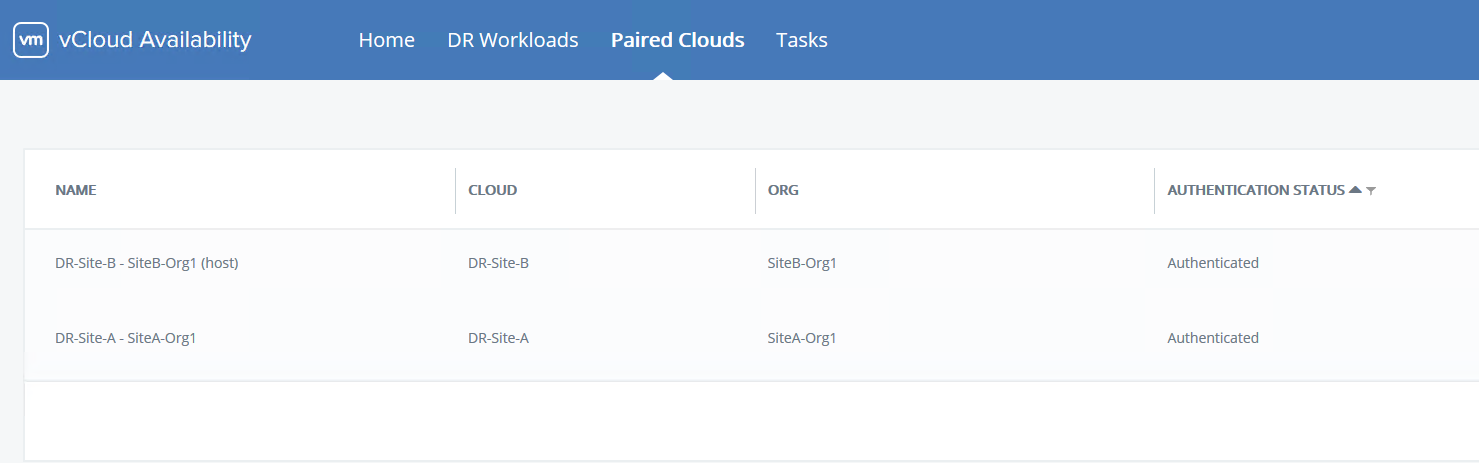Click the DR-Site-A cloud cell
The width and height of the screenshot is (1479, 463).
498,338
